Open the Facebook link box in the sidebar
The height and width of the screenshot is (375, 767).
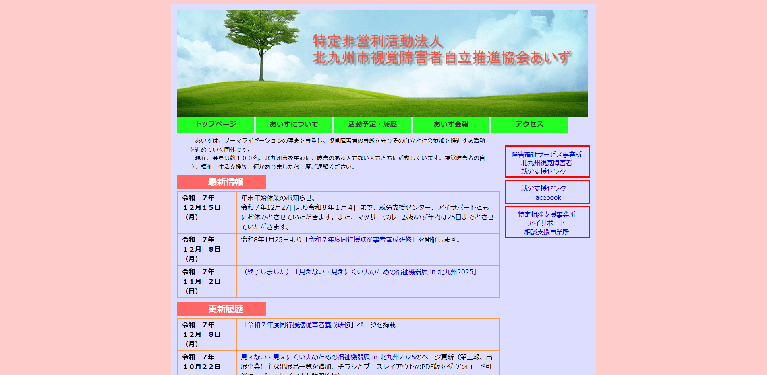547,192
